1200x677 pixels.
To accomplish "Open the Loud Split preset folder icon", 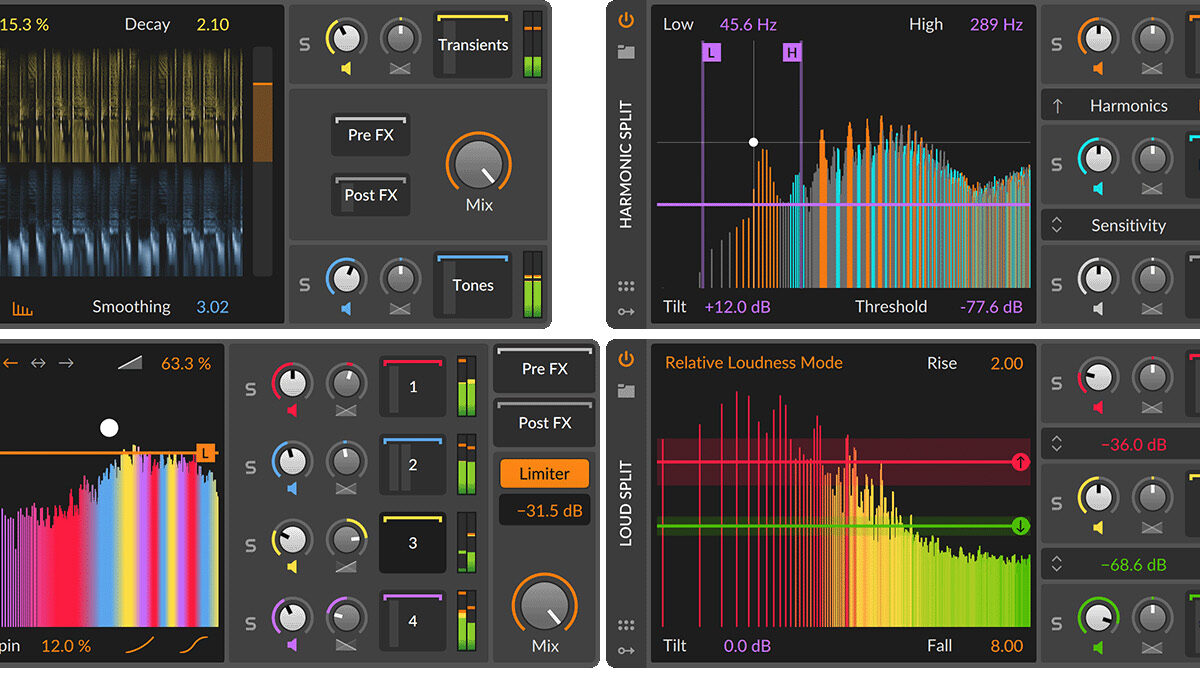I will pyautogui.click(x=626, y=391).
